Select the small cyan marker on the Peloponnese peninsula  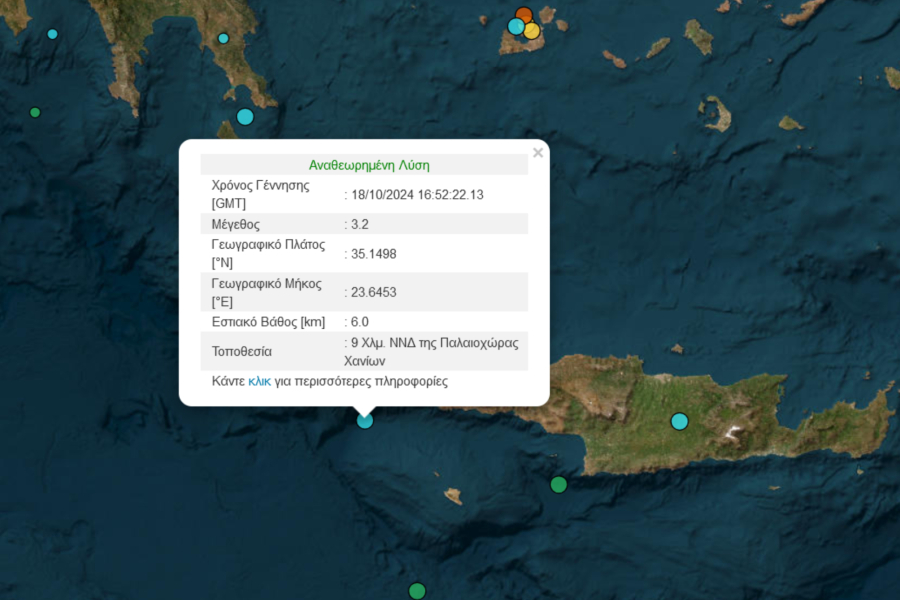point(223,38)
